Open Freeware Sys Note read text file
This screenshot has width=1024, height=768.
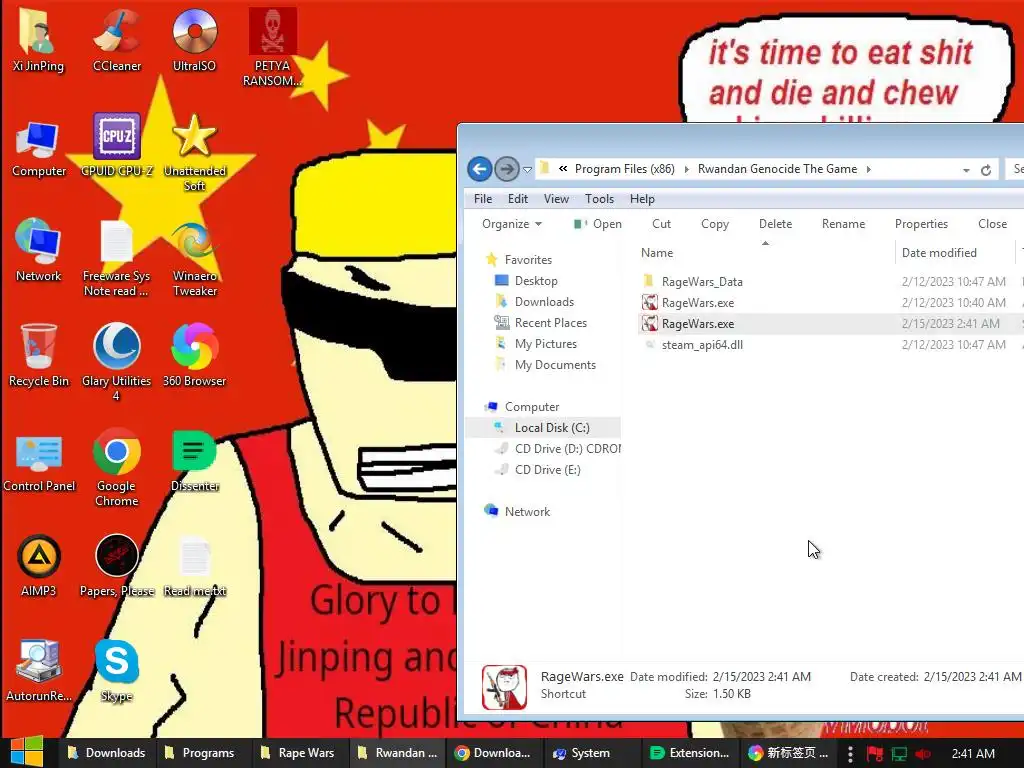116,258
